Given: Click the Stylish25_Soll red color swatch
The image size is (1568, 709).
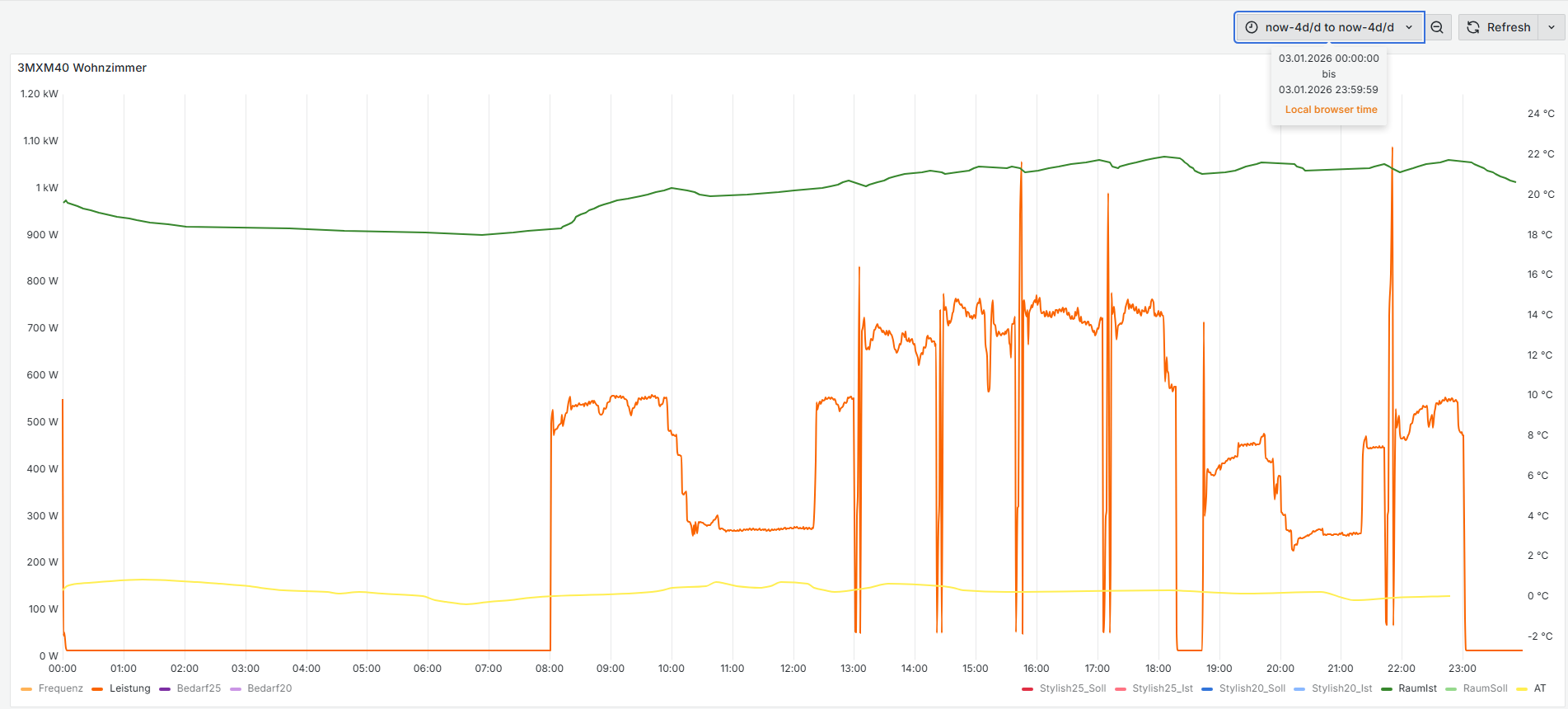Looking at the screenshot, I should click(x=1027, y=689).
